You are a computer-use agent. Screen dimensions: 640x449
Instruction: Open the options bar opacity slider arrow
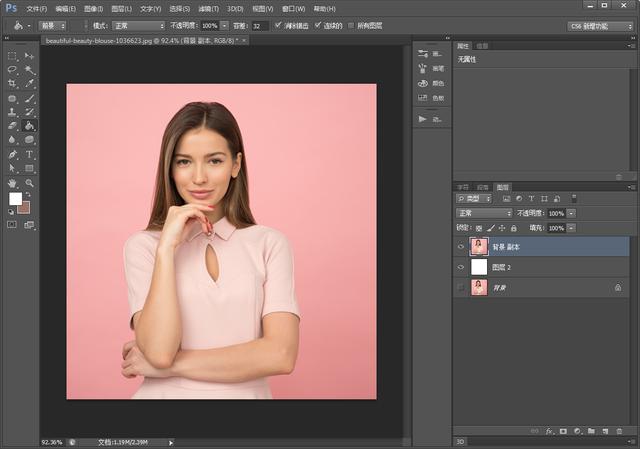pos(224,26)
